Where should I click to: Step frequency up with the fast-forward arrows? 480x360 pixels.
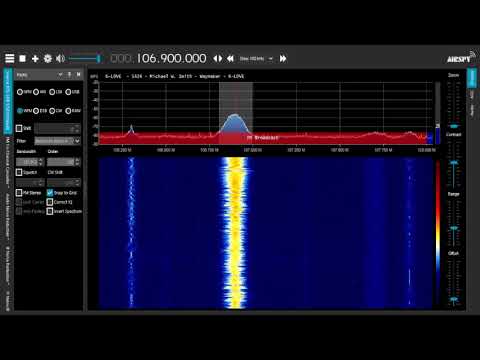pyautogui.click(x=283, y=59)
